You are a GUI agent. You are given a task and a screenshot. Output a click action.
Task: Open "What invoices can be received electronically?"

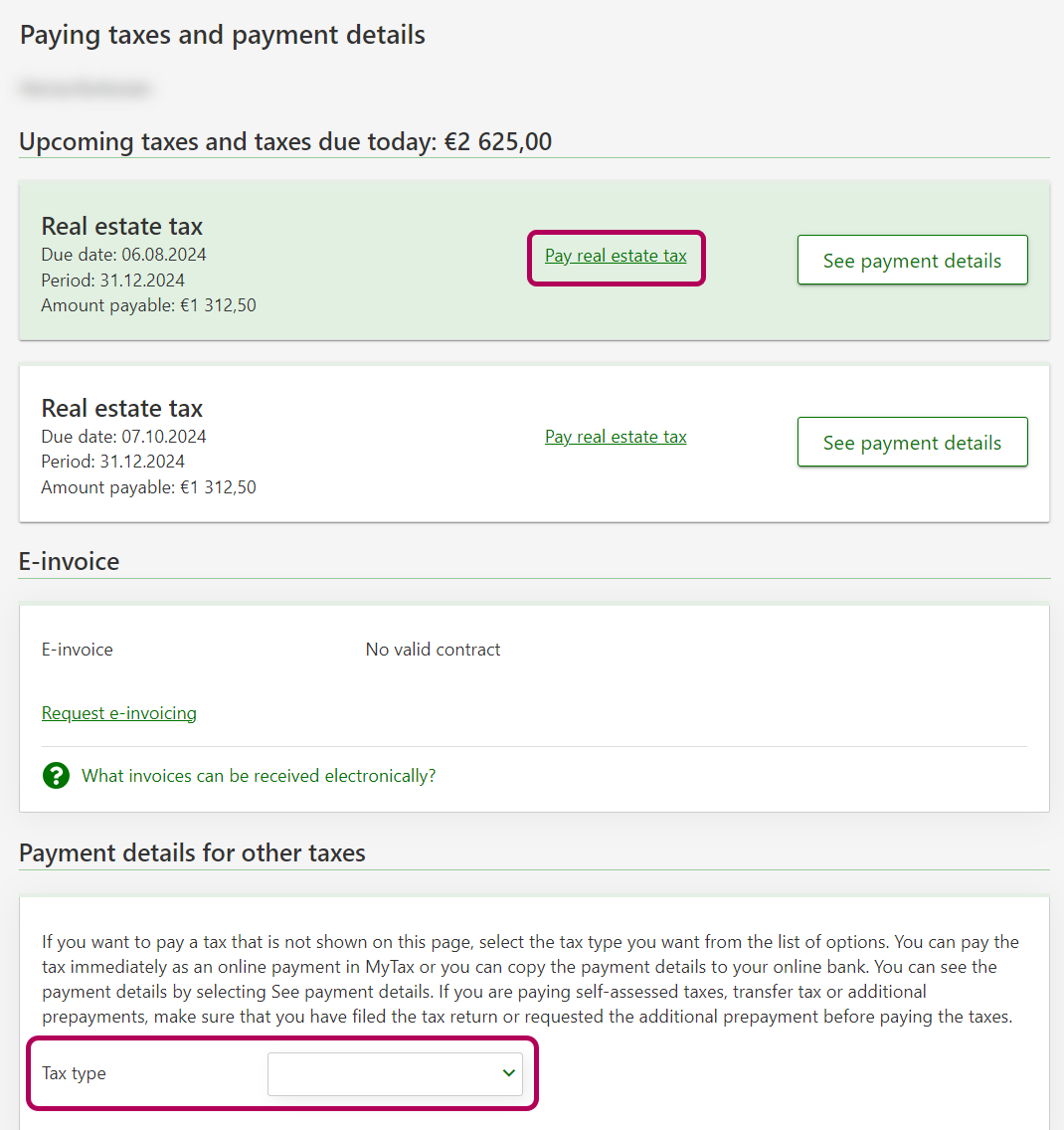[259, 776]
